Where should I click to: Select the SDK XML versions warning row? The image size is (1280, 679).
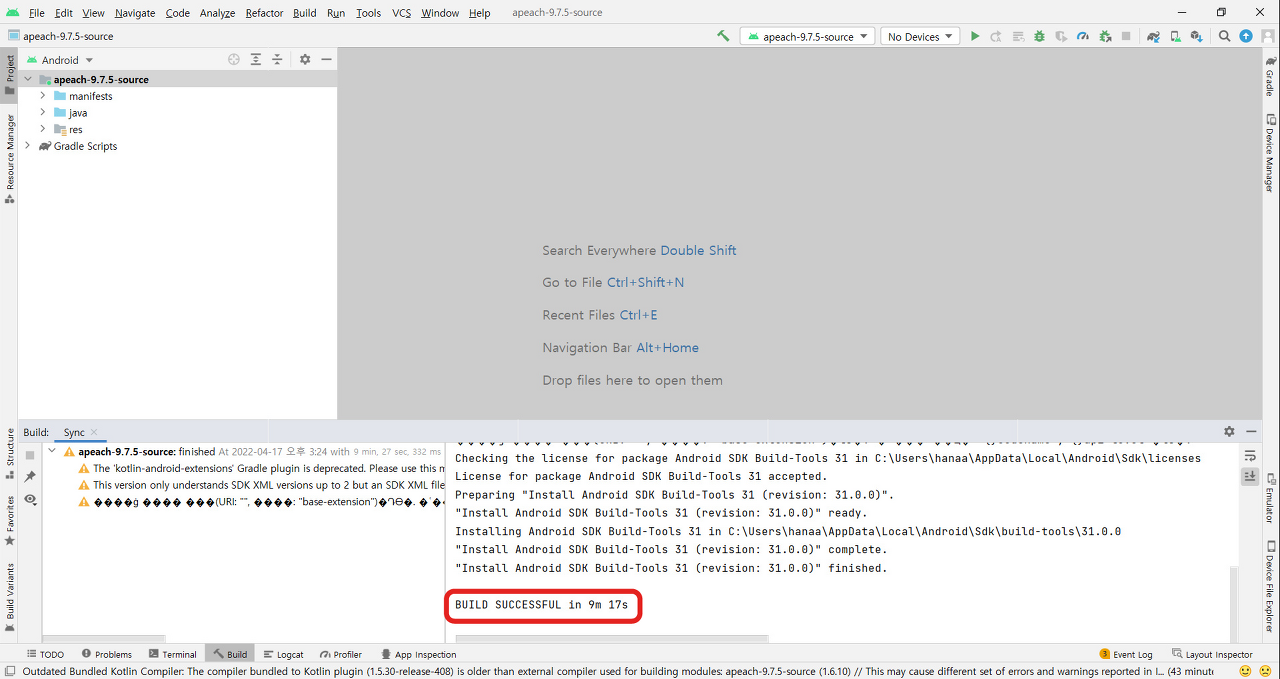click(x=262, y=485)
